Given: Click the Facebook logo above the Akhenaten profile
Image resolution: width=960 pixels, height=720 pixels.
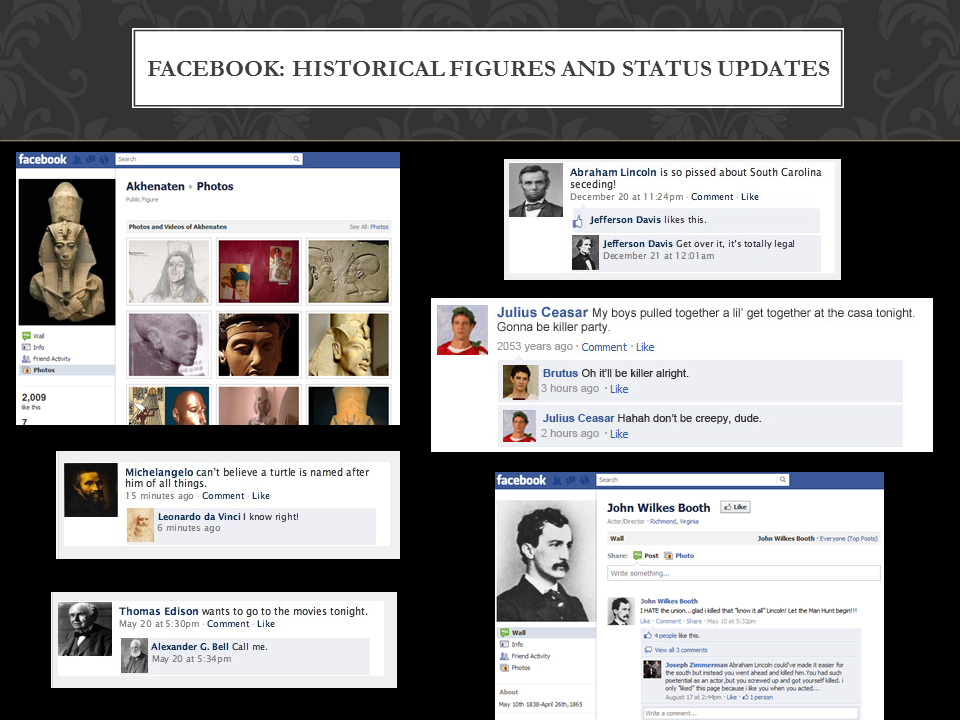Looking at the screenshot, I should tap(42, 159).
